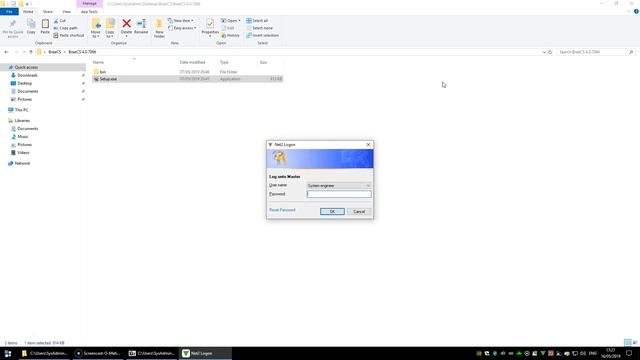Open the ribbon Open dropdown

pyautogui.click(x=231, y=20)
